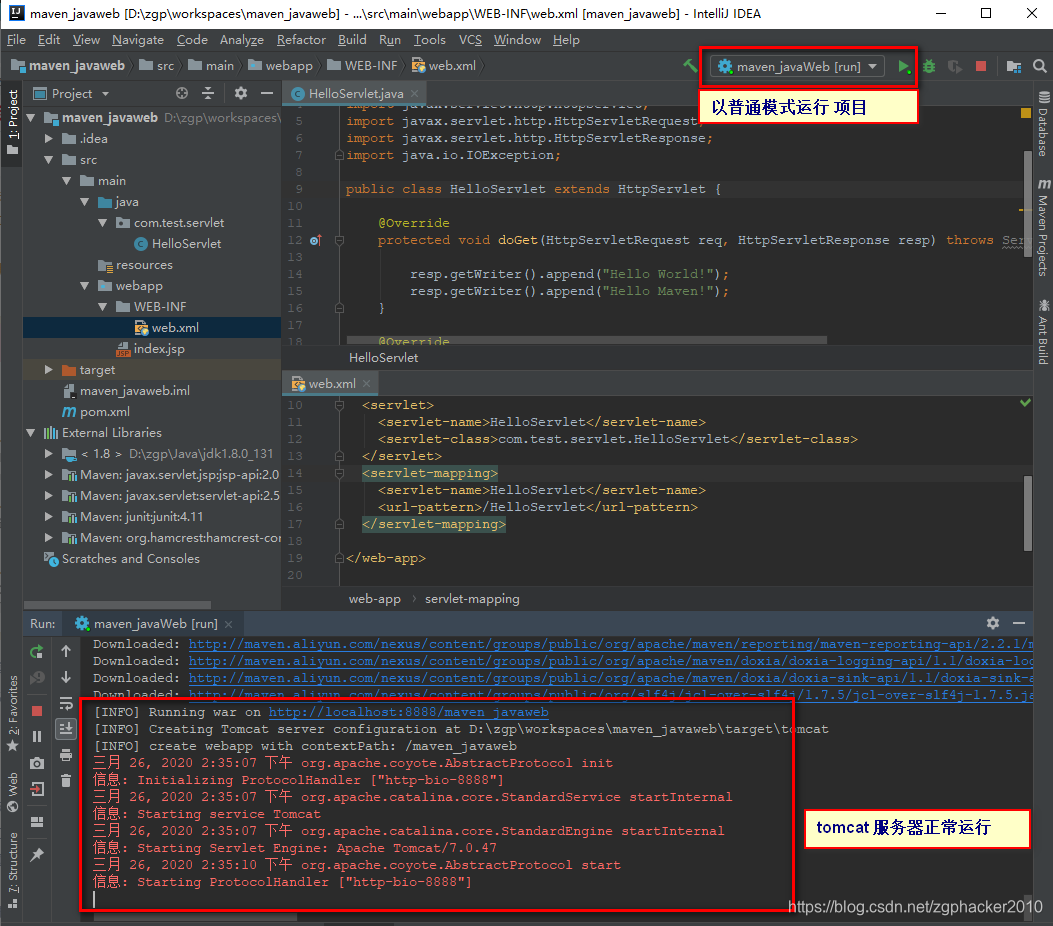
Task: Toggle pin tab in the Run panel
Action: tap(37, 854)
